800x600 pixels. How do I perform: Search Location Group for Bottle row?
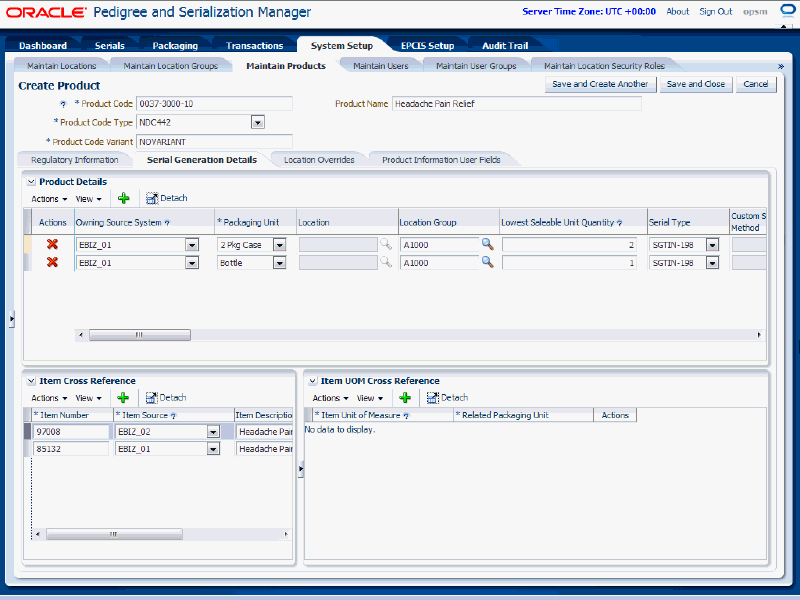coord(488,262)
